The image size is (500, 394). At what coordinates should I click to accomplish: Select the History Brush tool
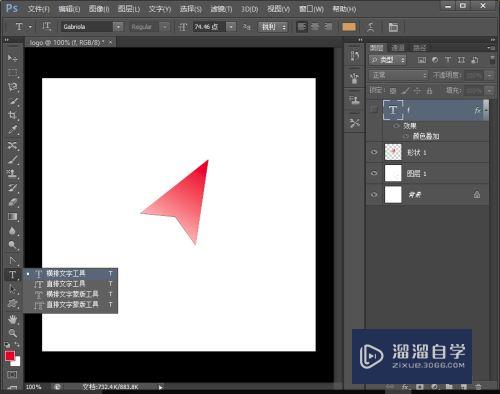point(12,188)
